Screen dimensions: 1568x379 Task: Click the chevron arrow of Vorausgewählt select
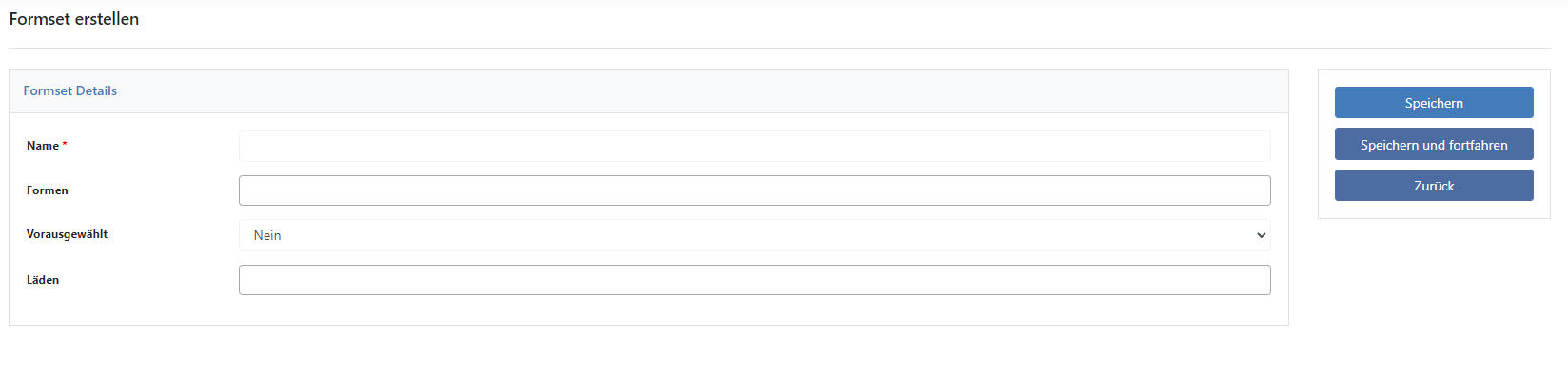click(1261, 235)
